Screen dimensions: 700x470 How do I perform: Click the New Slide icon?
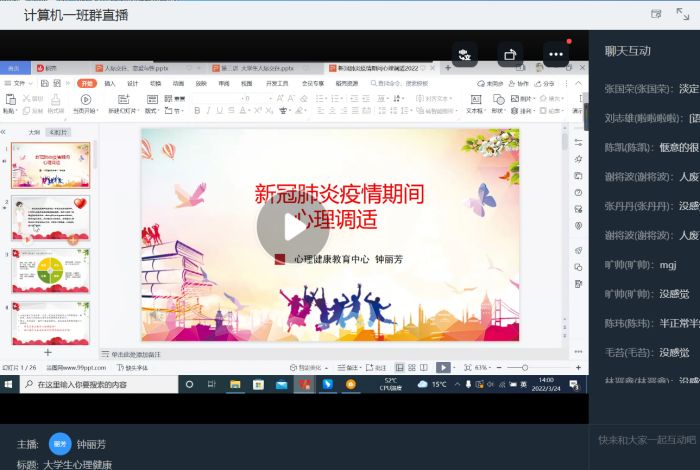(x=123, y=99)
